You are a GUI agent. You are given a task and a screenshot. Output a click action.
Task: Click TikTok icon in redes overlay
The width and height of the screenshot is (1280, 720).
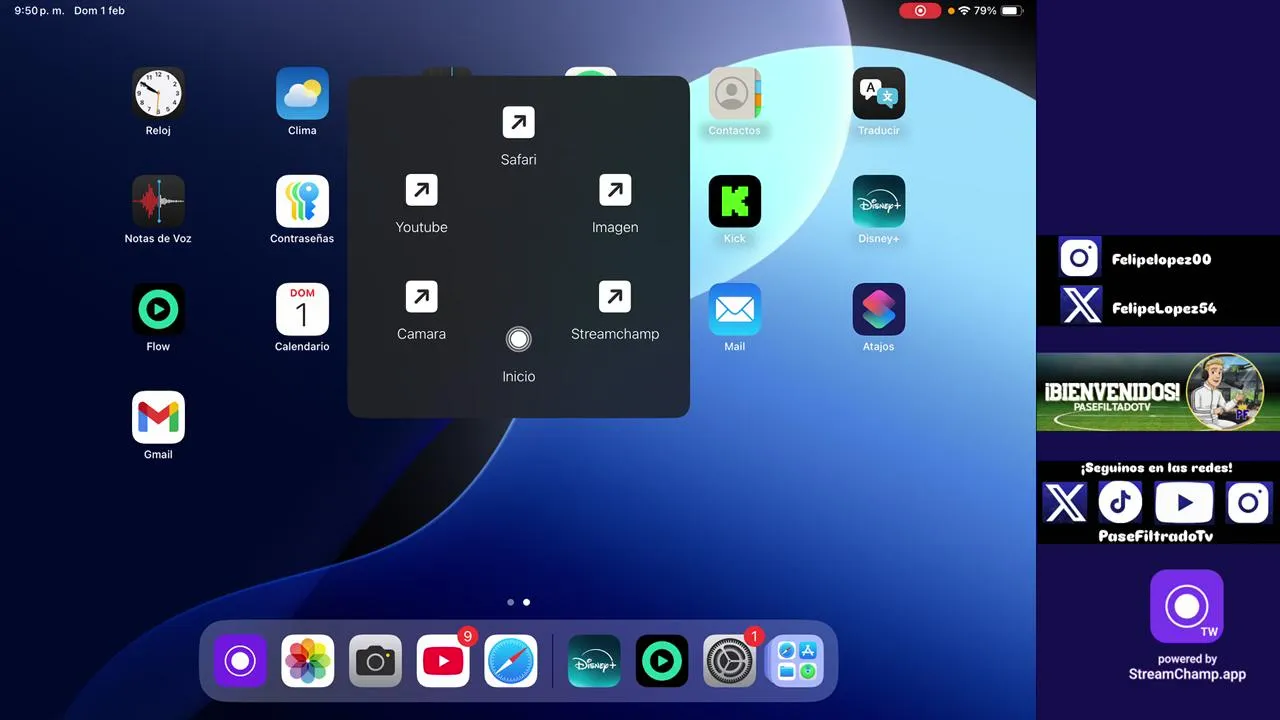click(x=1120, y=503)
